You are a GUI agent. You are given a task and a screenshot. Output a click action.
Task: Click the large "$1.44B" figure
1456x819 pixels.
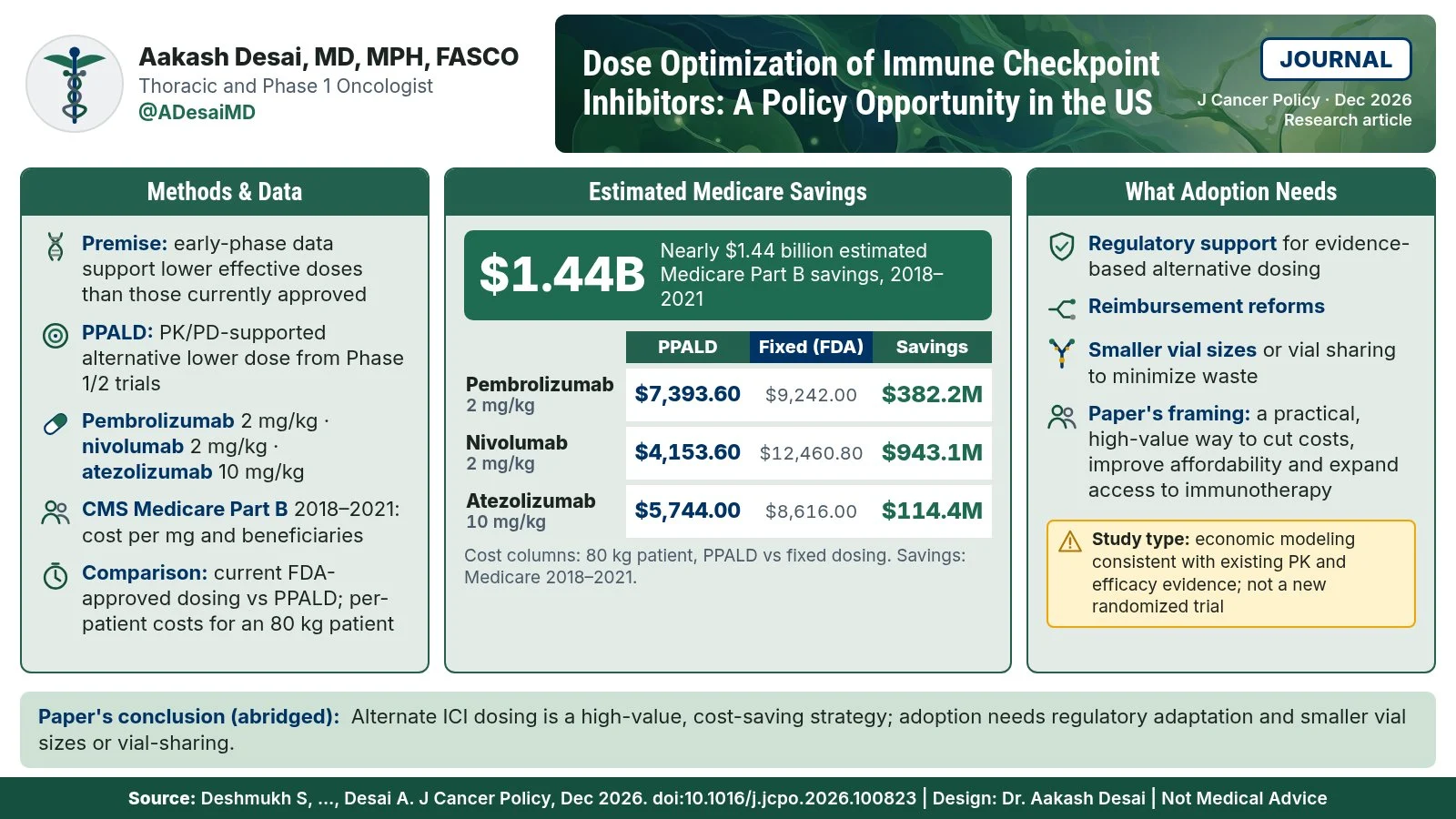pos(562,274)
